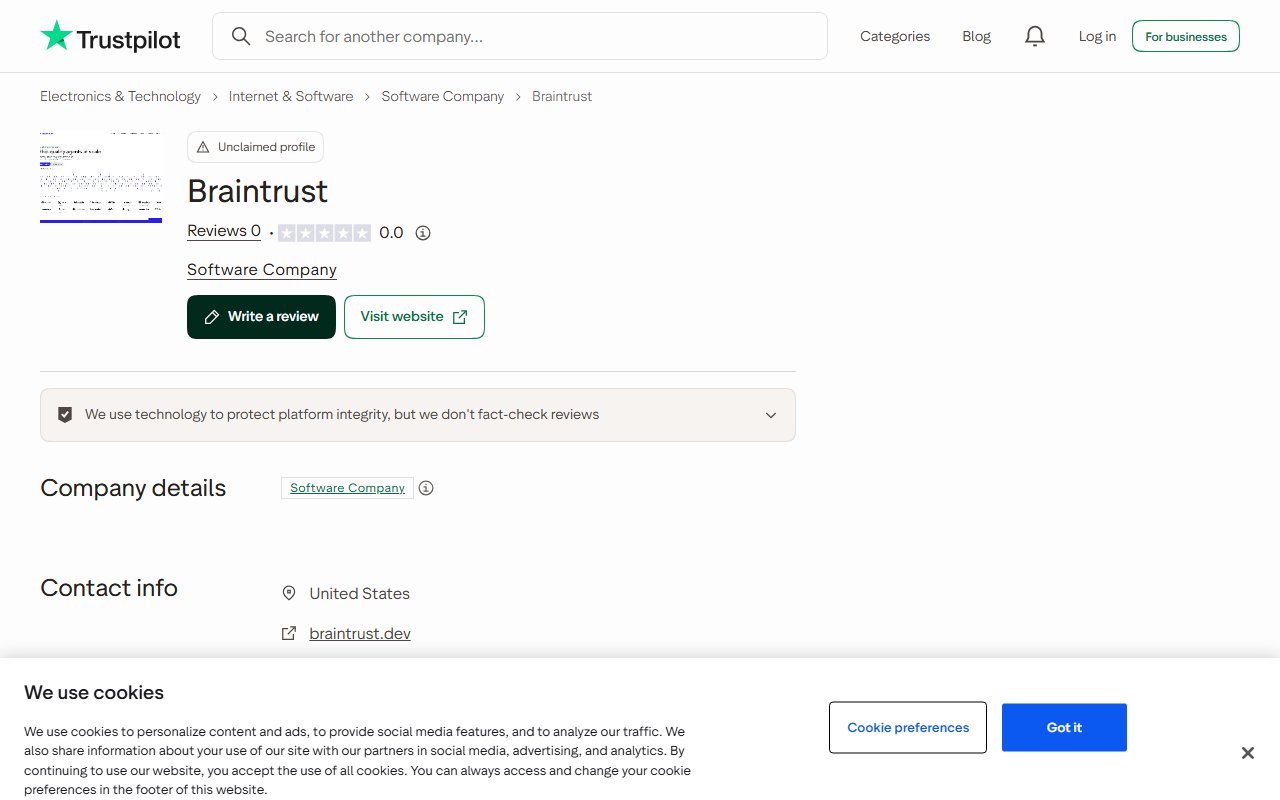The image size is (1280, 800).
Task: Click the warning icon on Unclaimed profile
Action: pyautogui.click(x=204, y=147)
